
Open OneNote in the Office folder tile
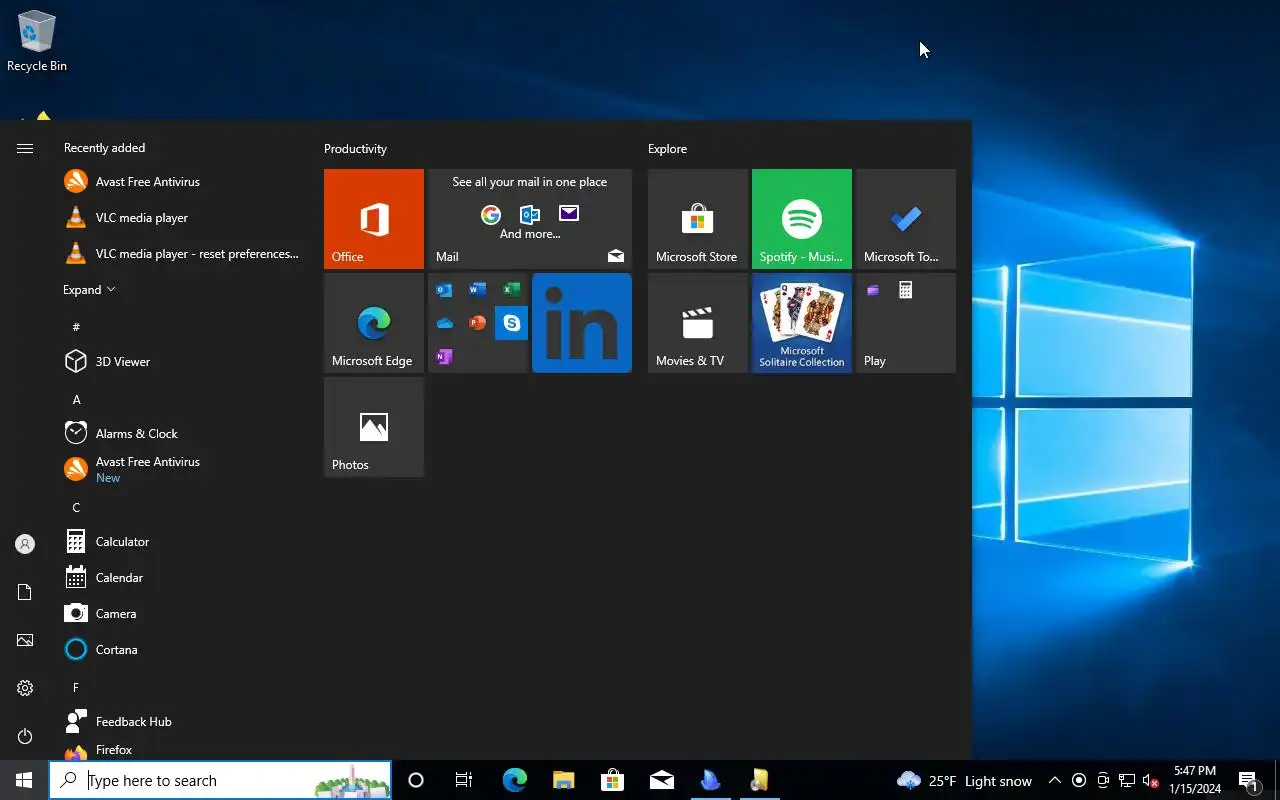coord(444,356)
